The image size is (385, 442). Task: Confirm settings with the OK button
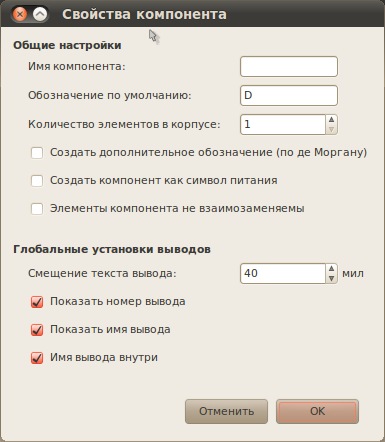tap(317, 411)
